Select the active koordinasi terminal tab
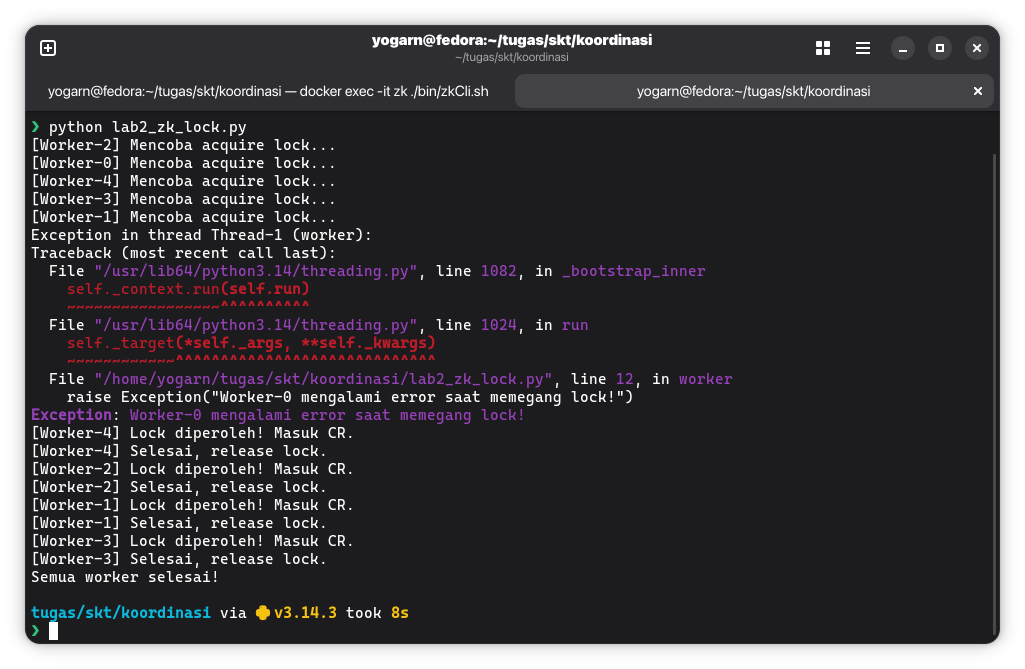Screen dimensions: 1025x669 [754, 91]
